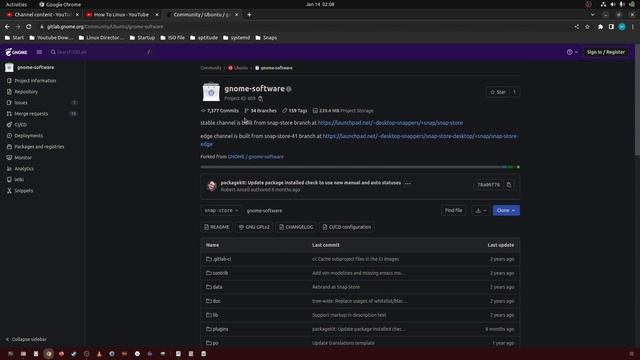Switch to the How To Linux YouTube tab

tap(122, 15)
